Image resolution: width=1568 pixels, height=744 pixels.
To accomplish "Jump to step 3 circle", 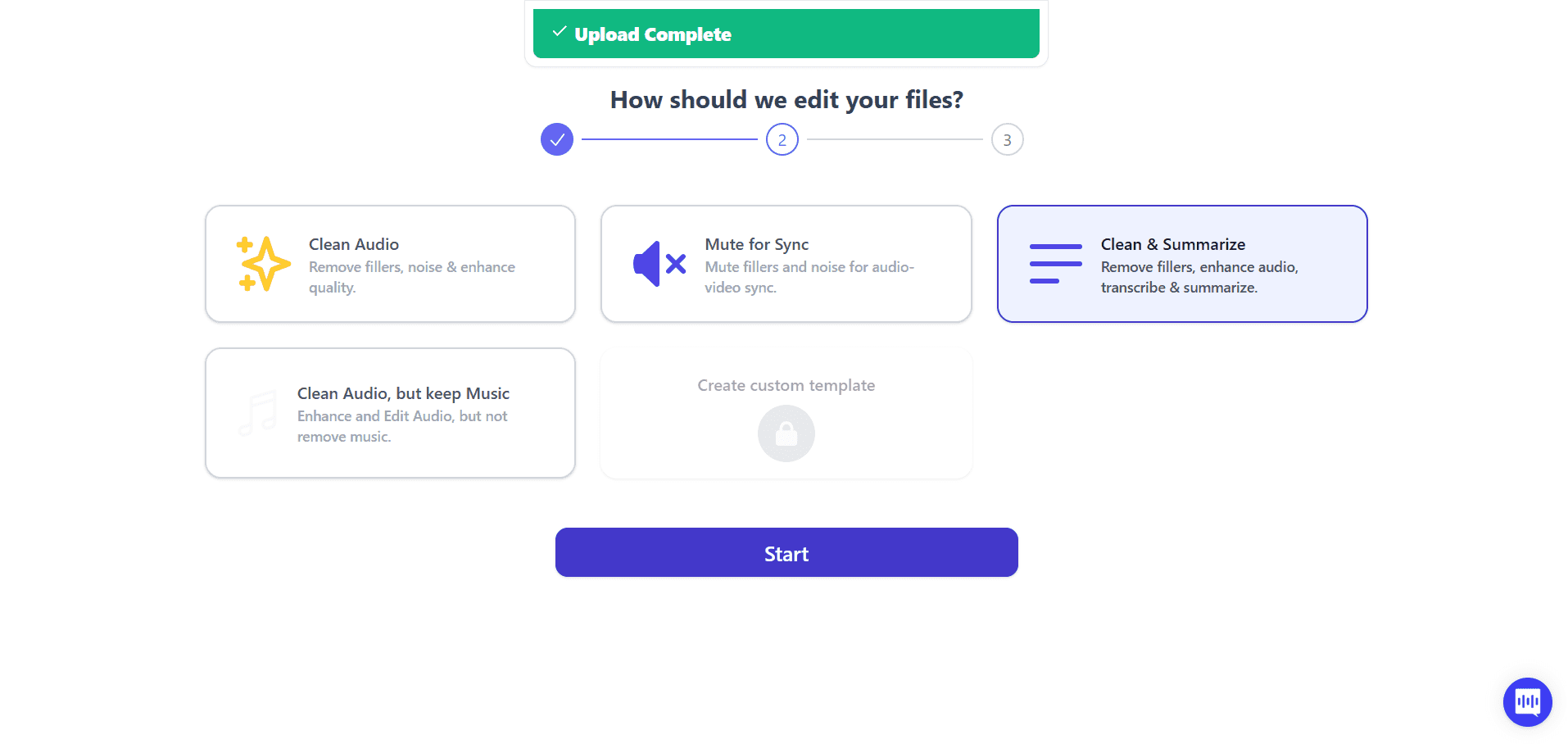I will pos(1008,139).
